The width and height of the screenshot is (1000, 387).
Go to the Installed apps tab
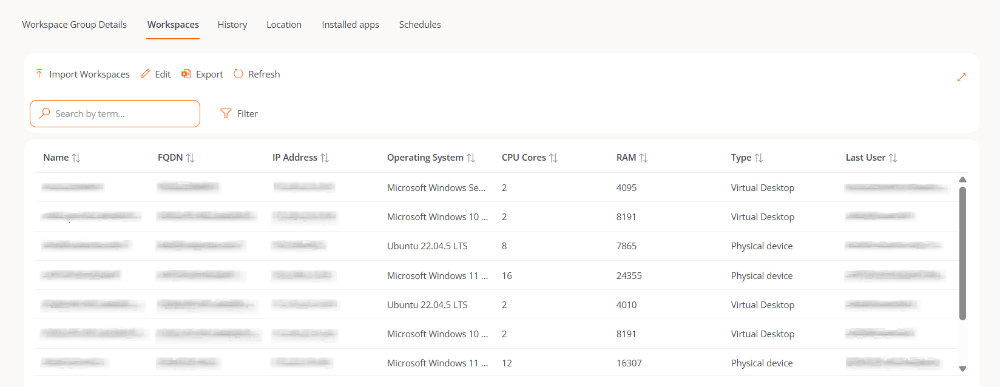350,25
